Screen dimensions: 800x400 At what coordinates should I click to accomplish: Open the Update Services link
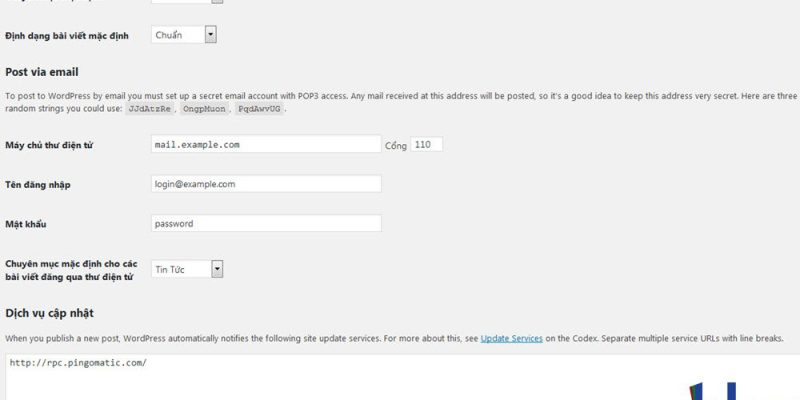click(x=511, y=339)
